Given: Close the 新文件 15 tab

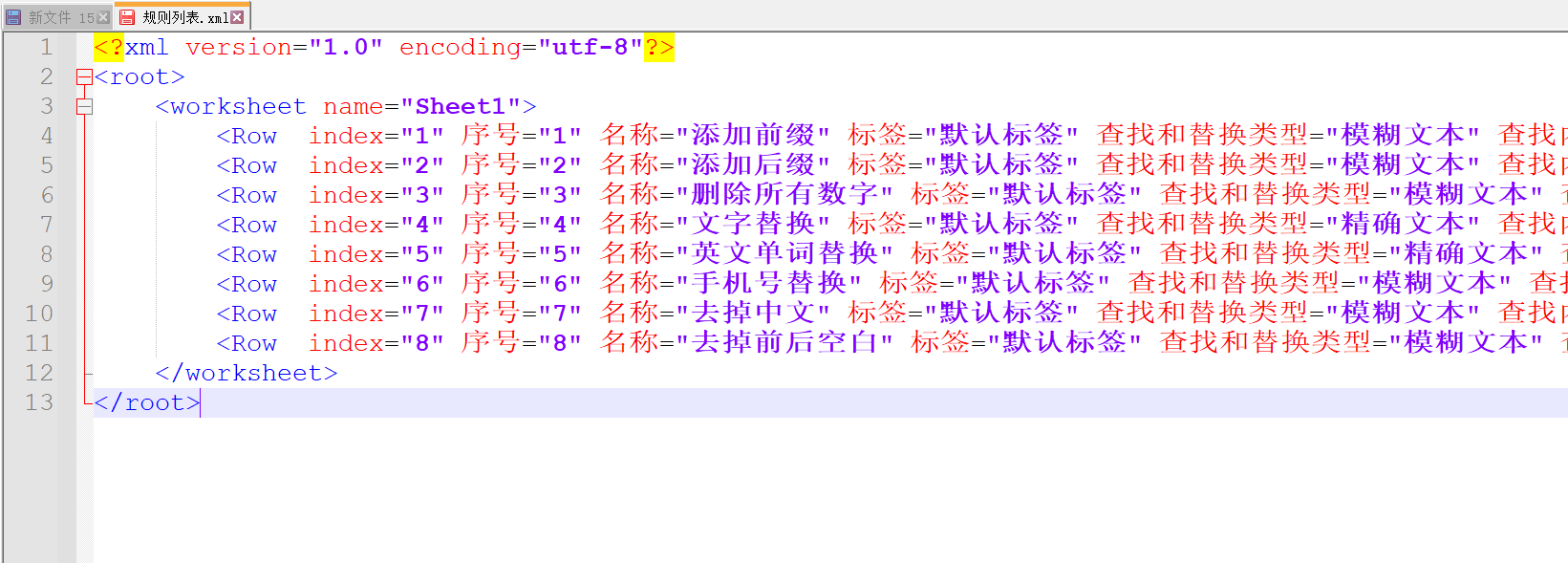Looking at the screenshot, I should point(103,17).
